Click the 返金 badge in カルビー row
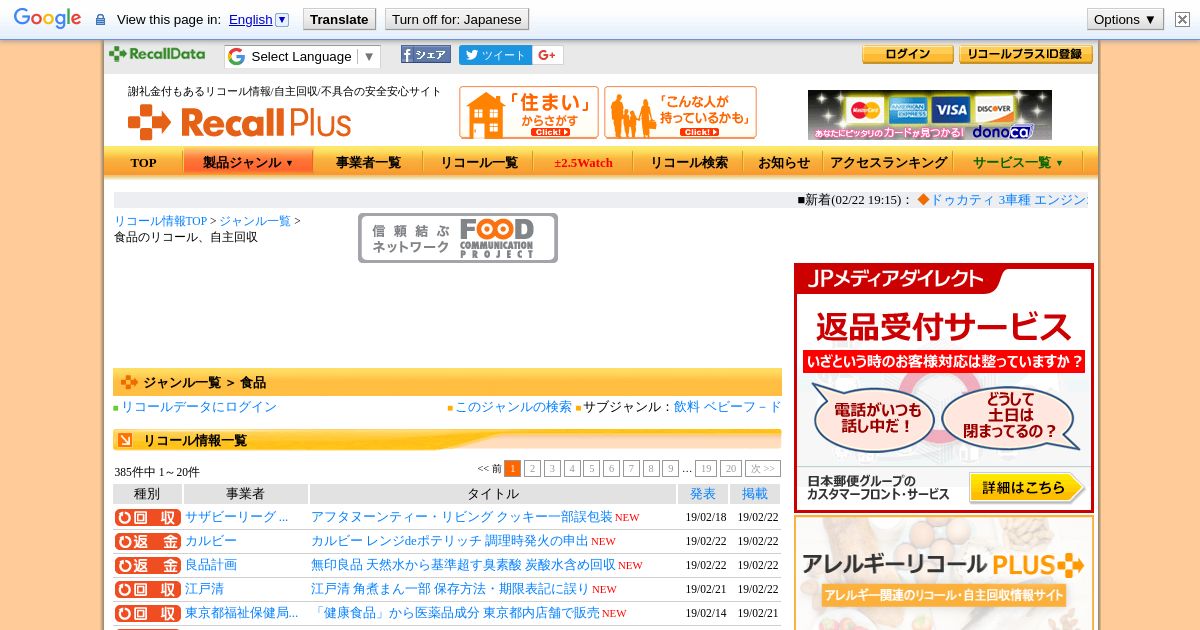Viewport: 1200px width, 630px height. point(147,541)
